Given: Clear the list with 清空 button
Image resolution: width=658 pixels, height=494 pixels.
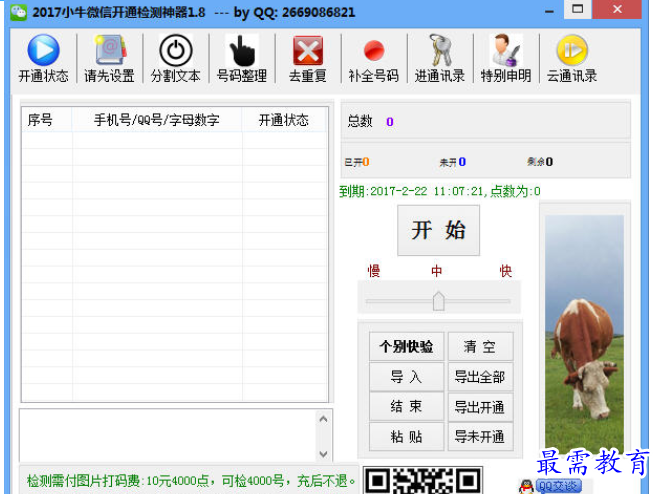Looking at the screenshot, I should pos(480,346).
